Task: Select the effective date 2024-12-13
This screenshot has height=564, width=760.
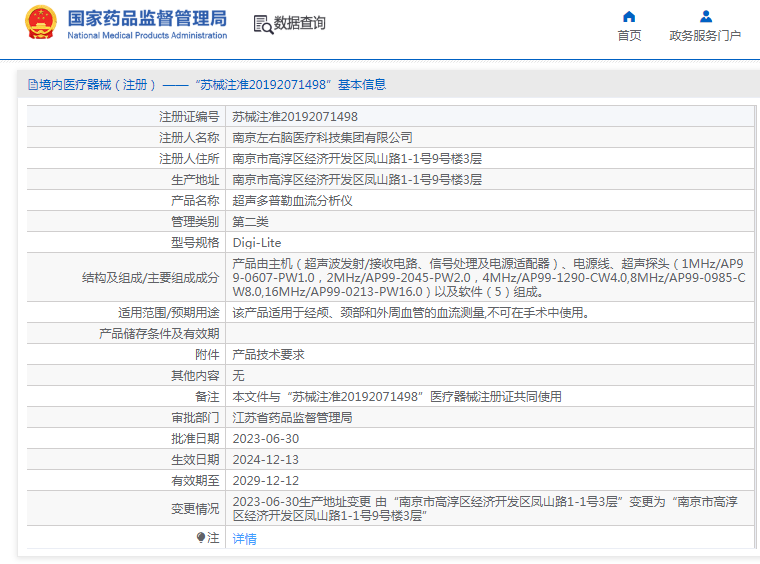Action: tap(266, 459)
